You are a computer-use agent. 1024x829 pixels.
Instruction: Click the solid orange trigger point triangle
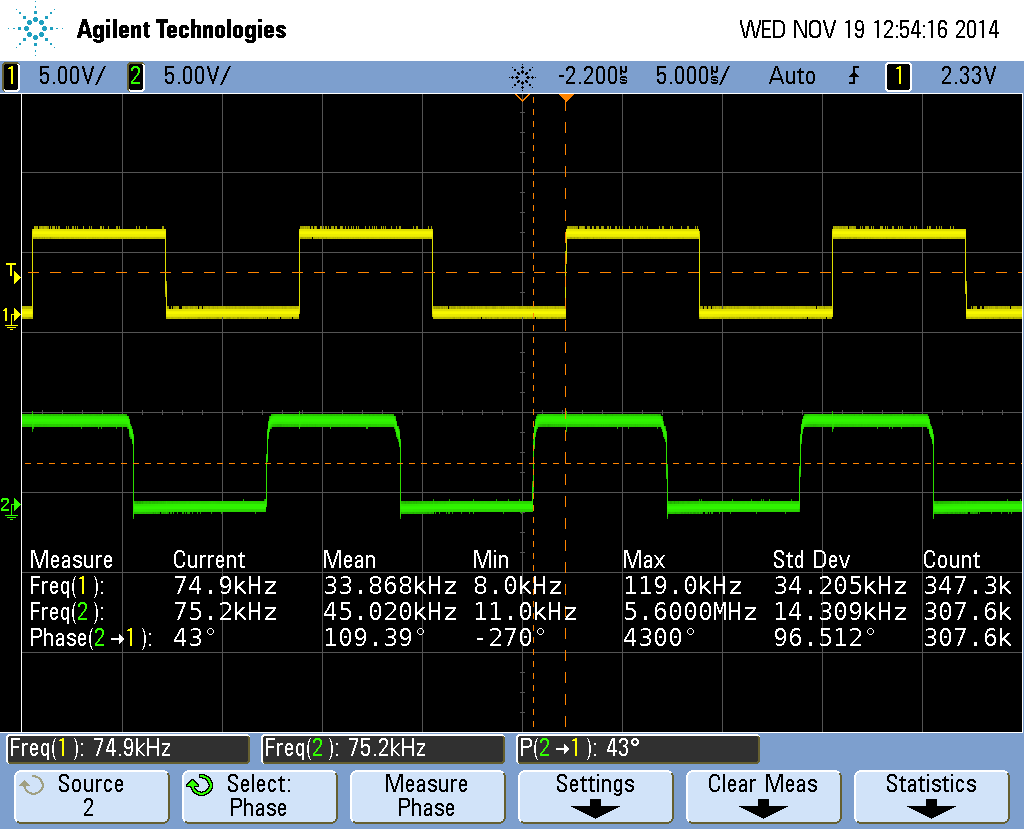point(566,98)
